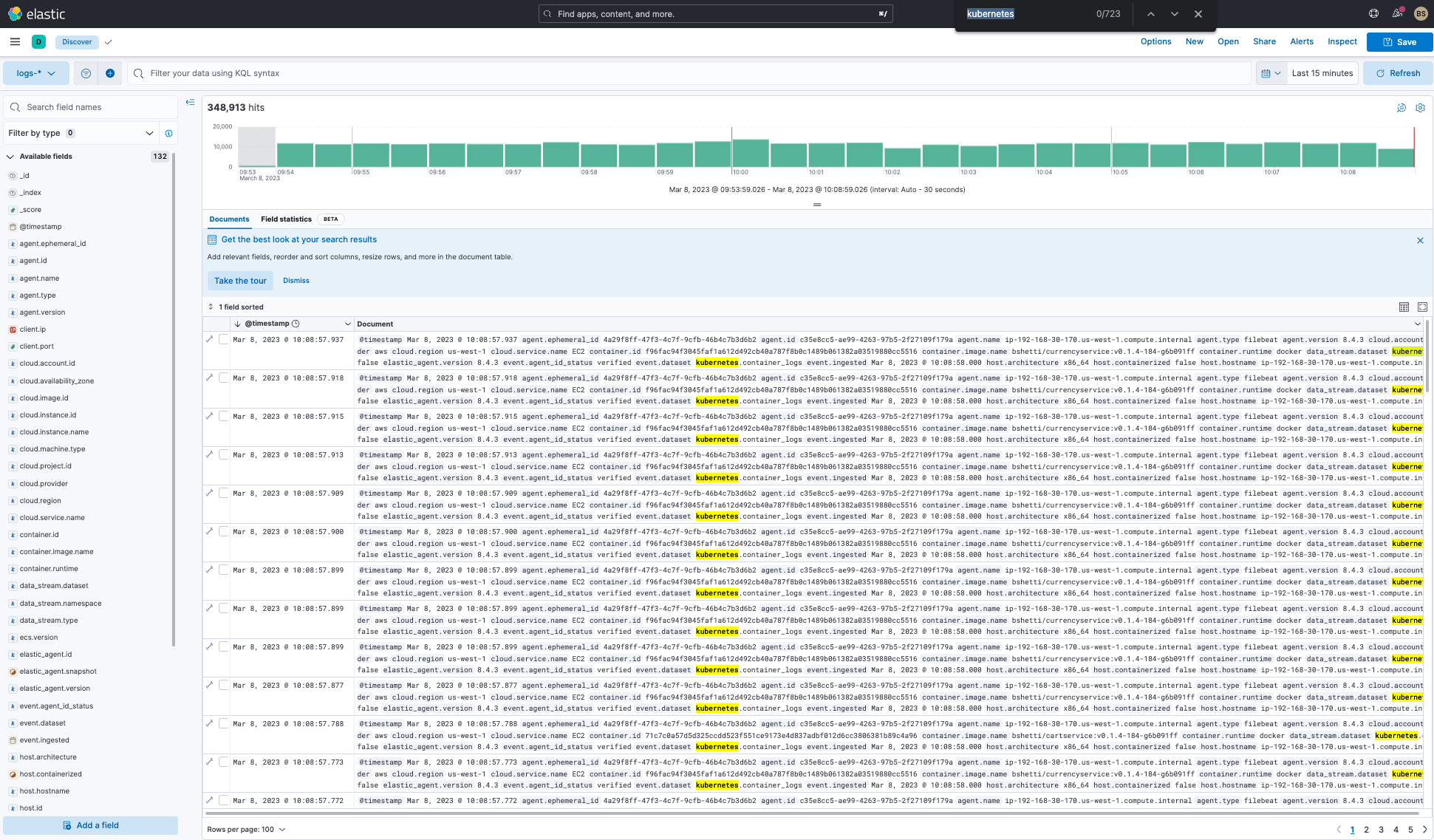Expand the logs index selector dropdown
Screen dimensions: 1434x840
36,72
